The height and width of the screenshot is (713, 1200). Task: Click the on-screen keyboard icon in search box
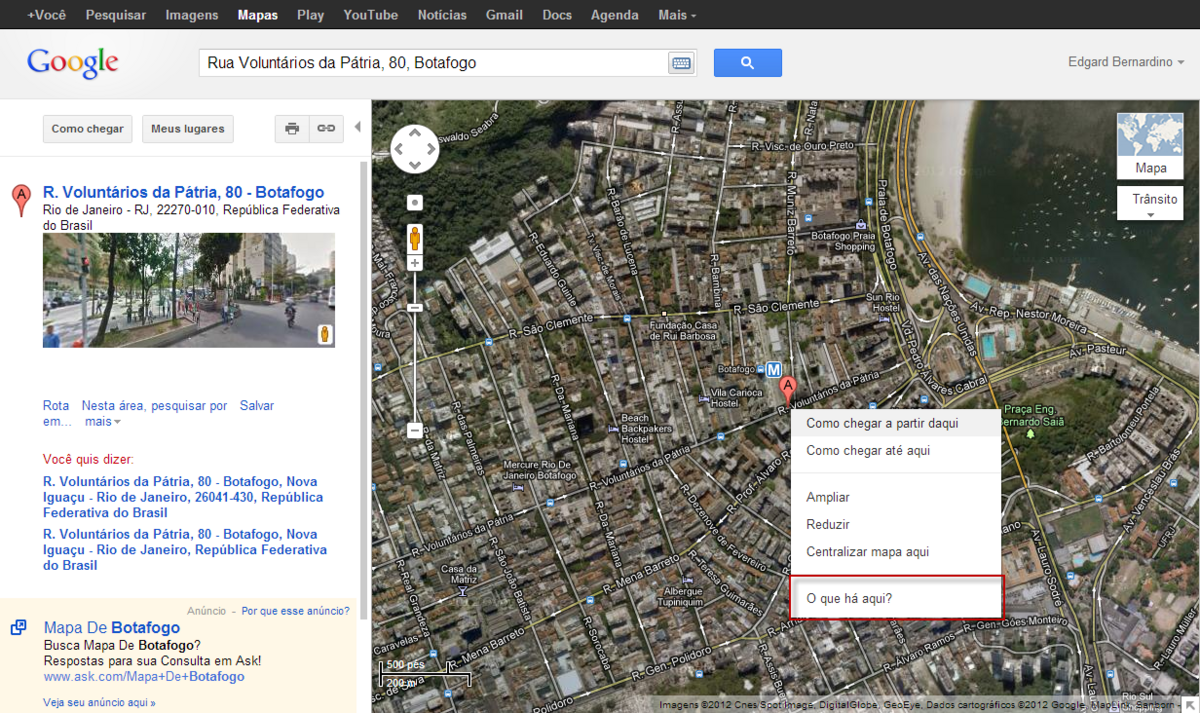coord(681,63)
